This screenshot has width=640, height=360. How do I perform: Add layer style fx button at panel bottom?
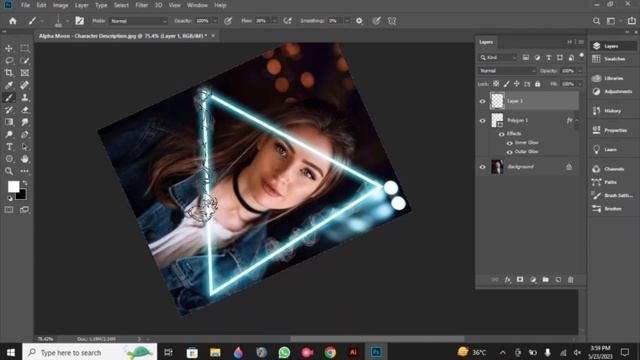[507, 280]
